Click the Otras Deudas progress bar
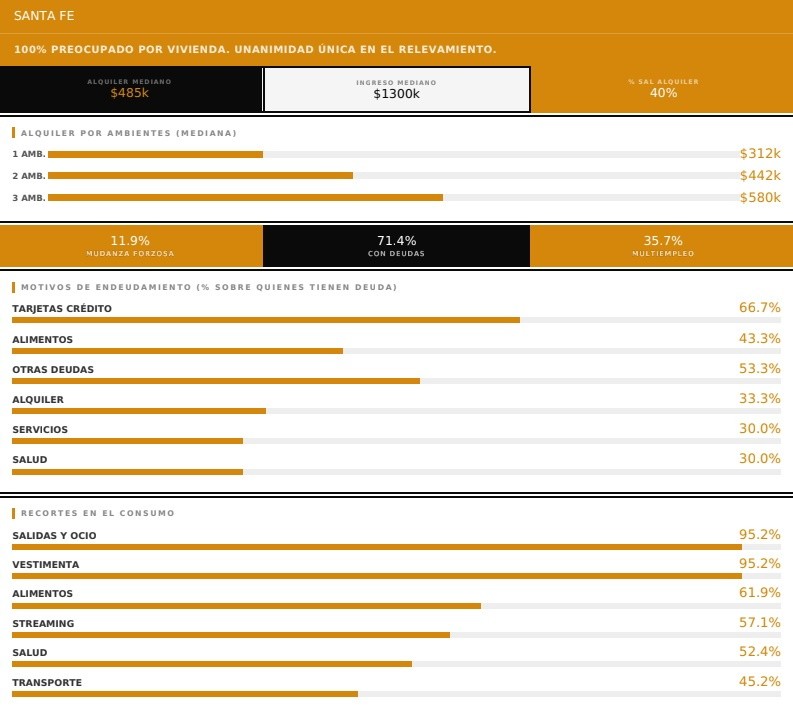This screenshot has width=793, height=711. click(396, 381)
